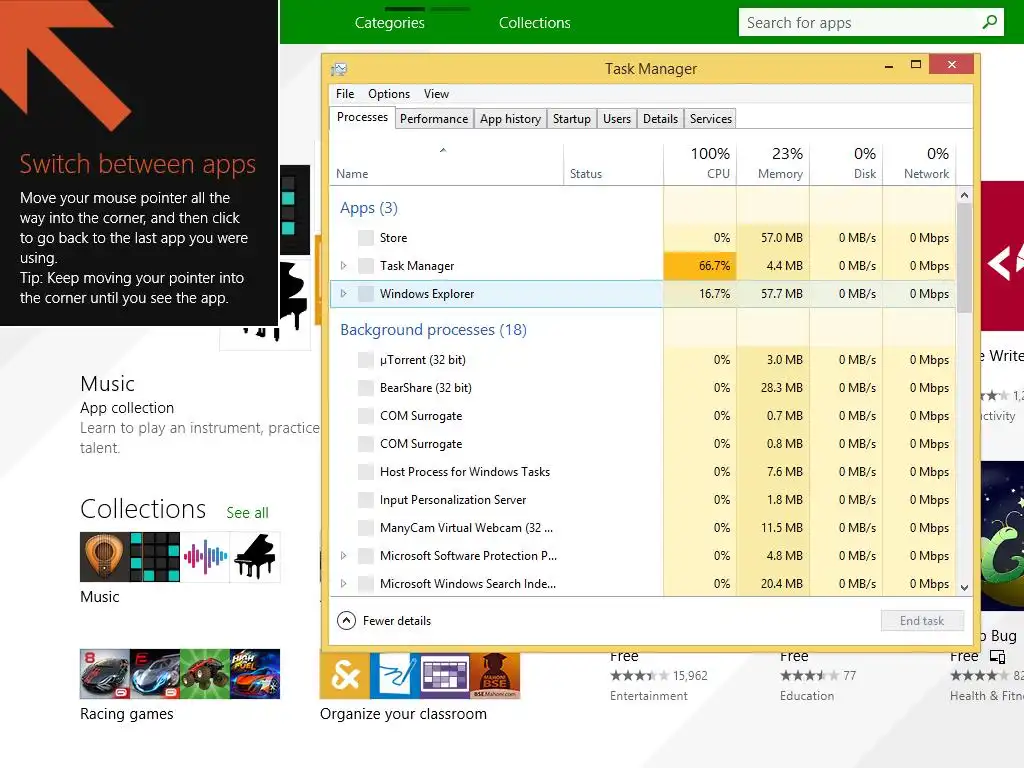Click the scrollbar up arrow in process list

pos(964,195)
